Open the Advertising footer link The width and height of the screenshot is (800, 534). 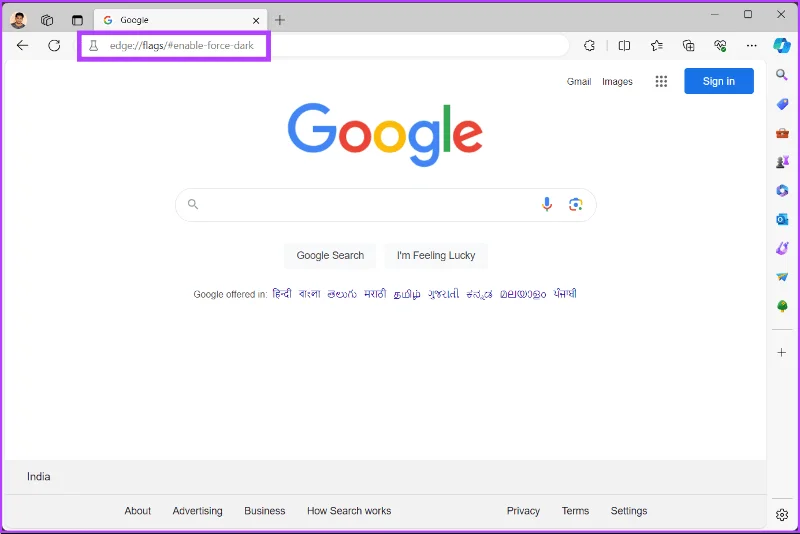[197, 511]
